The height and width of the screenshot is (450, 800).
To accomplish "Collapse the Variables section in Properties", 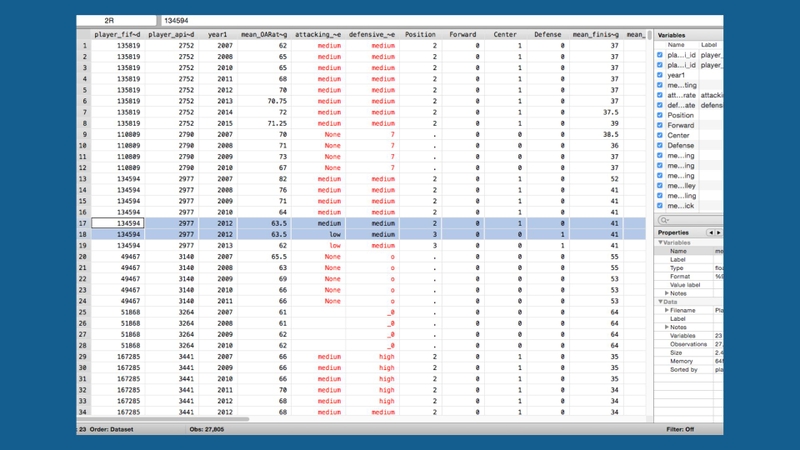I will pyautogui.click(x=660, y=243).
